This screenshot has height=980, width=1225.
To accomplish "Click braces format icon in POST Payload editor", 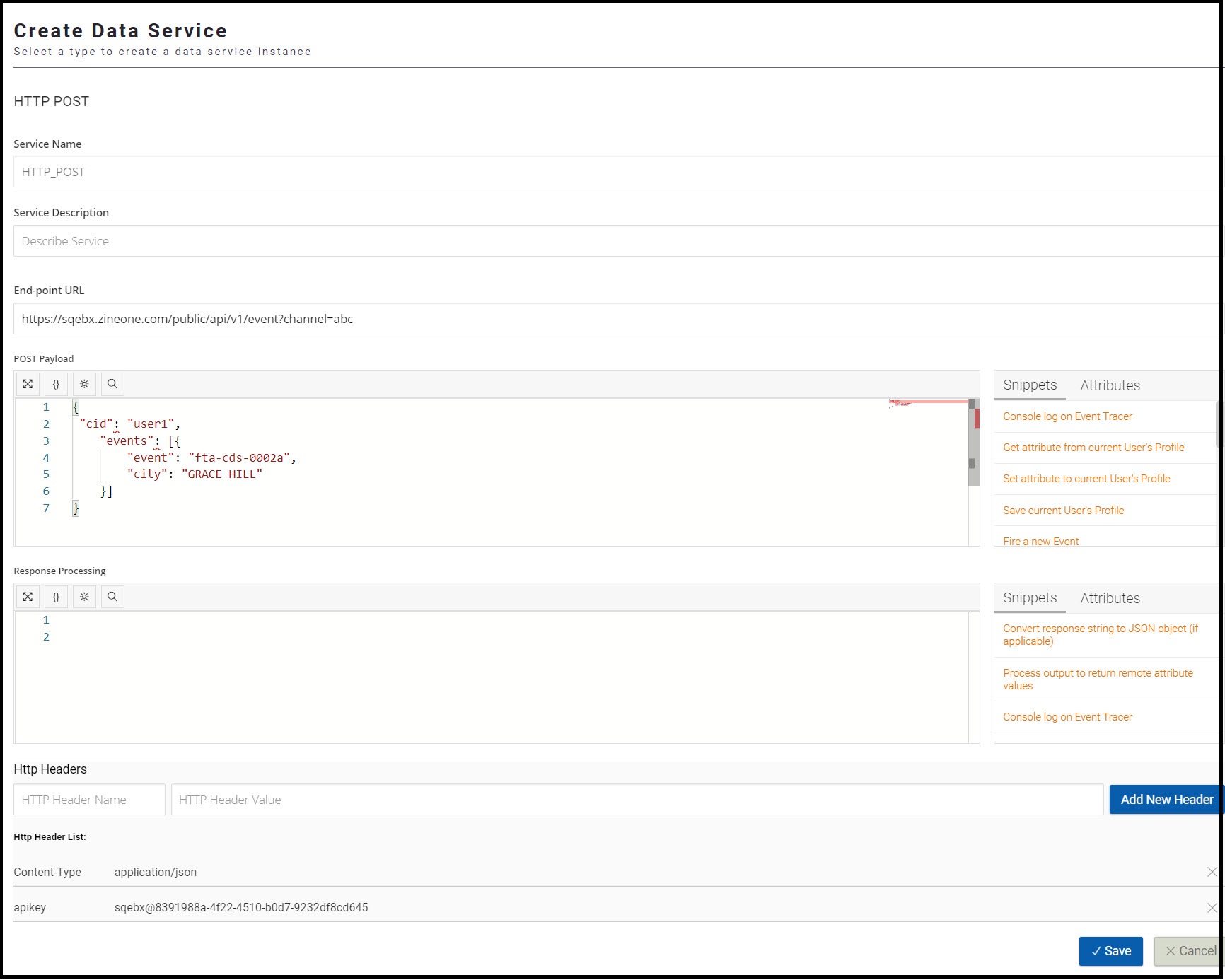I will click(x=56, y=384).
